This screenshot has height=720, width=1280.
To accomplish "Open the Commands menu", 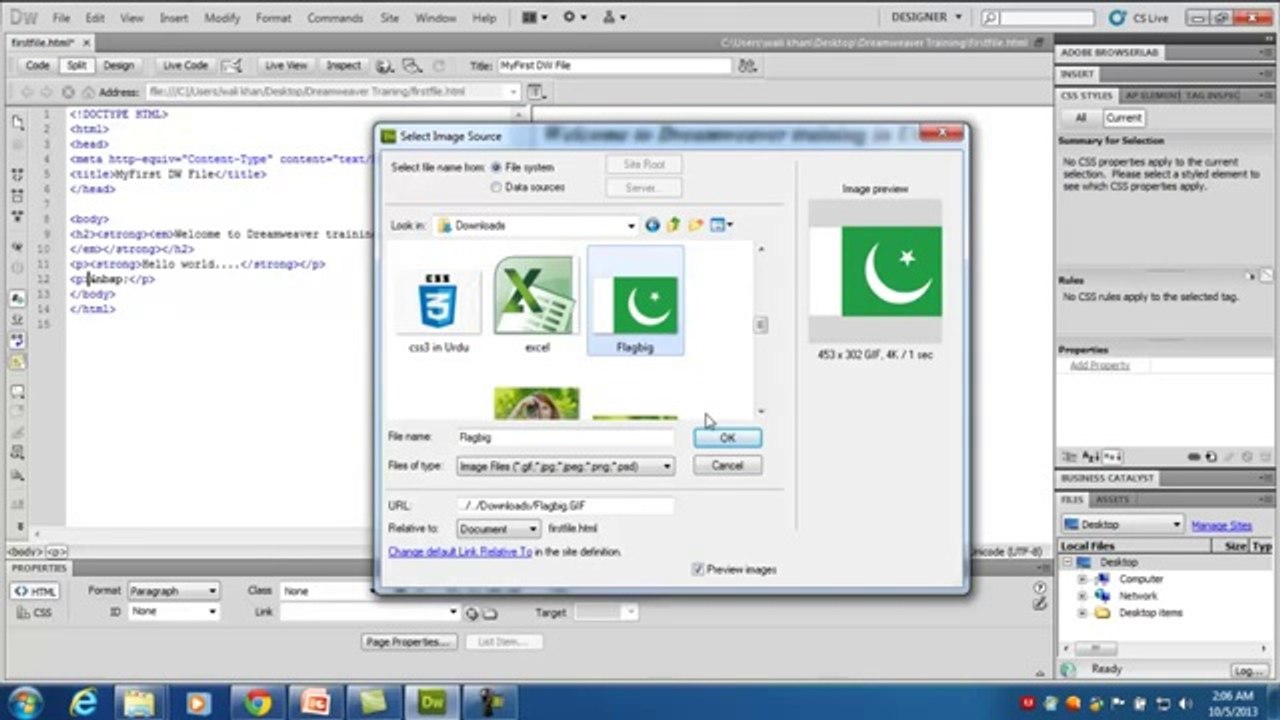I will [336, 18].
